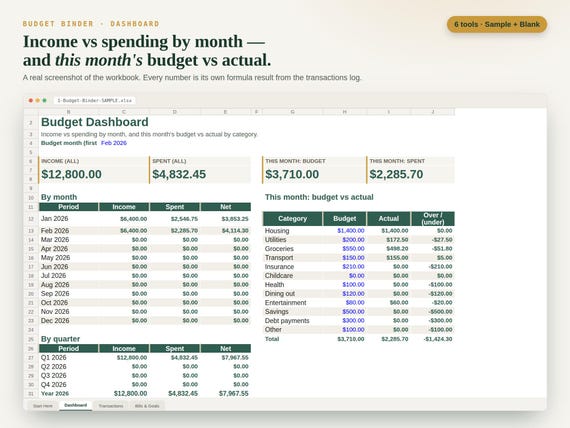Click the red close window dot
Screen dimensions: 570x428
point(31,100)
